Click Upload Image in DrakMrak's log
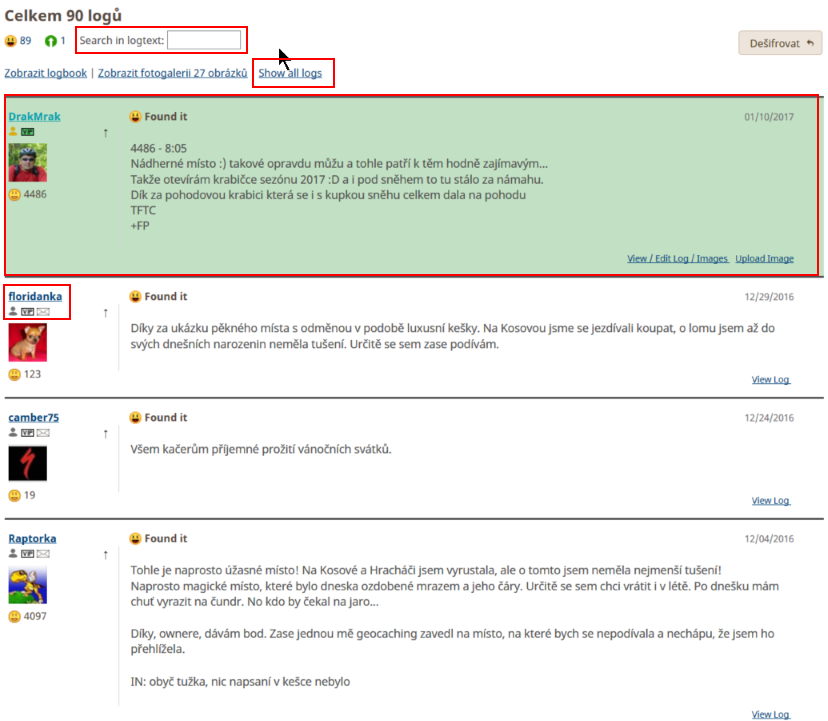828x721 pixels. (x=764, y=259)
